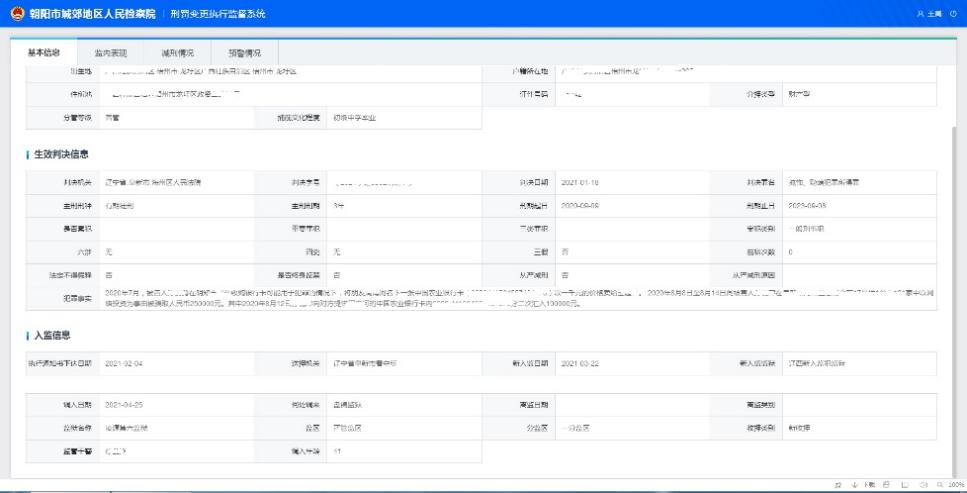Viewport: 967px width, 493px height.
Task: Switch to the 基本信息 tab
Action: 43,52
